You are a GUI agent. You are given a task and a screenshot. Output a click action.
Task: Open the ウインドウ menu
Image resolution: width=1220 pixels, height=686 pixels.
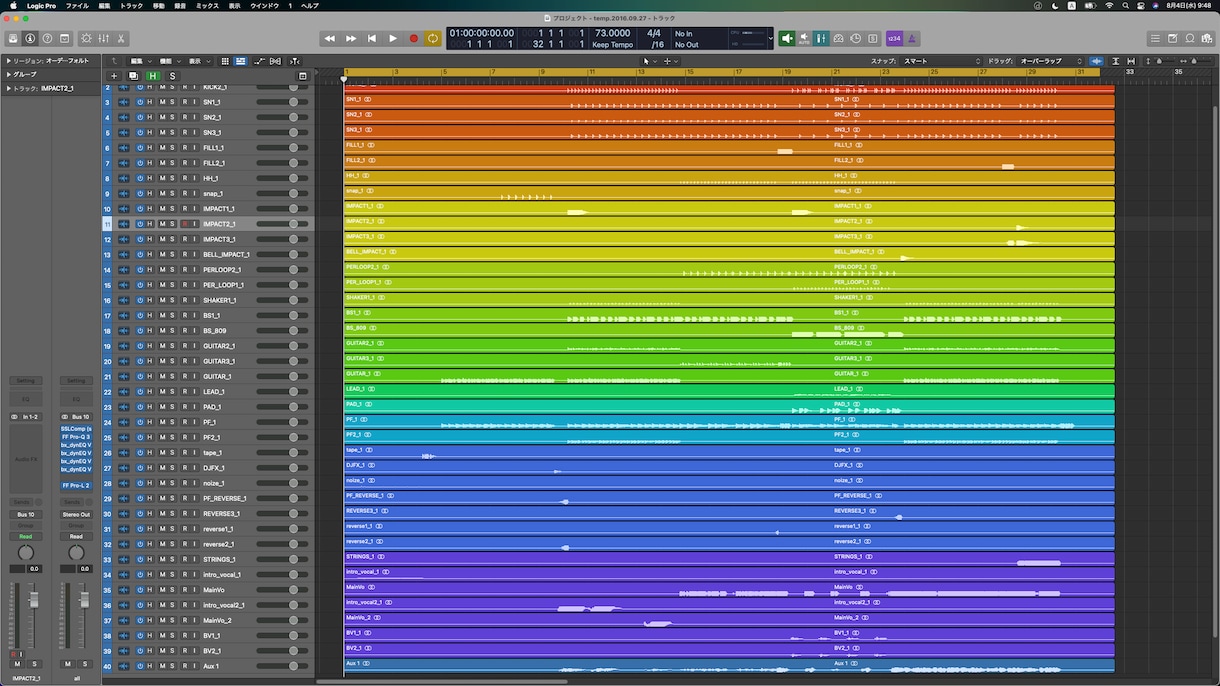265,6
